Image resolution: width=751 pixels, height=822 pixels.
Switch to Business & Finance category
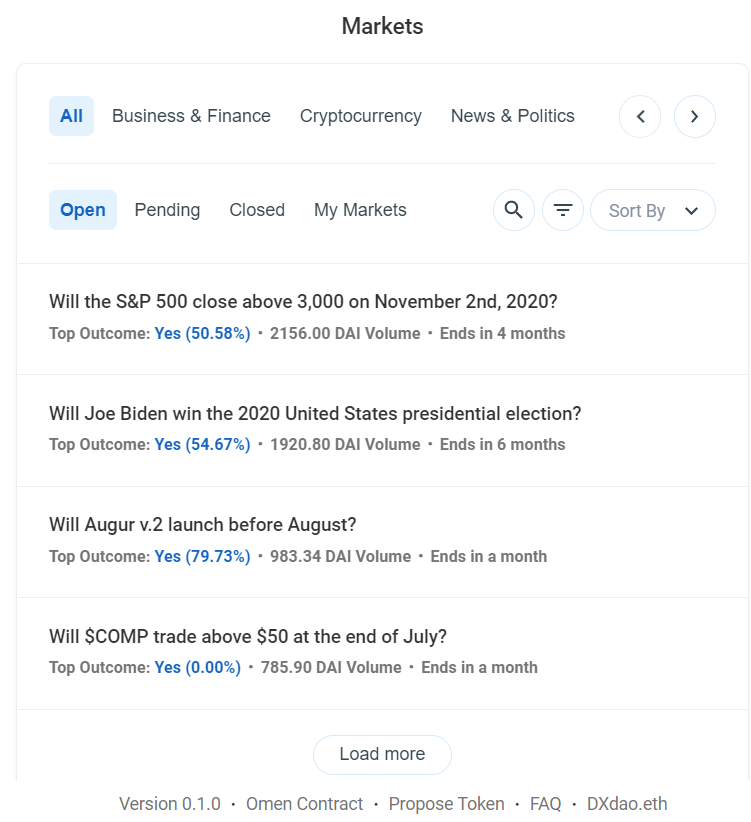coord(191,116)
